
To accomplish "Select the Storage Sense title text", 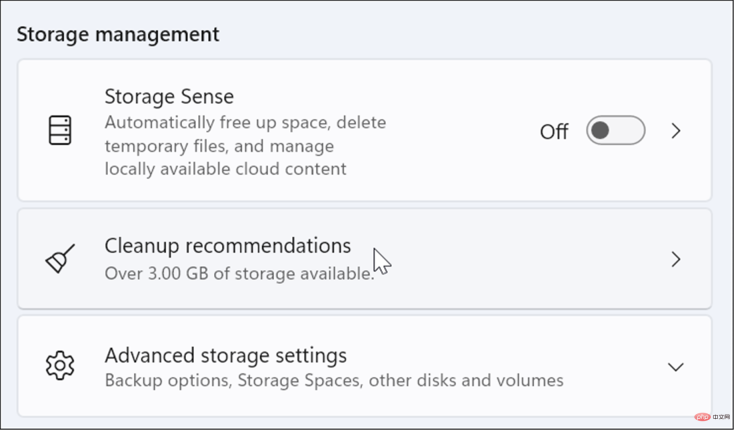I will [169, 97].
